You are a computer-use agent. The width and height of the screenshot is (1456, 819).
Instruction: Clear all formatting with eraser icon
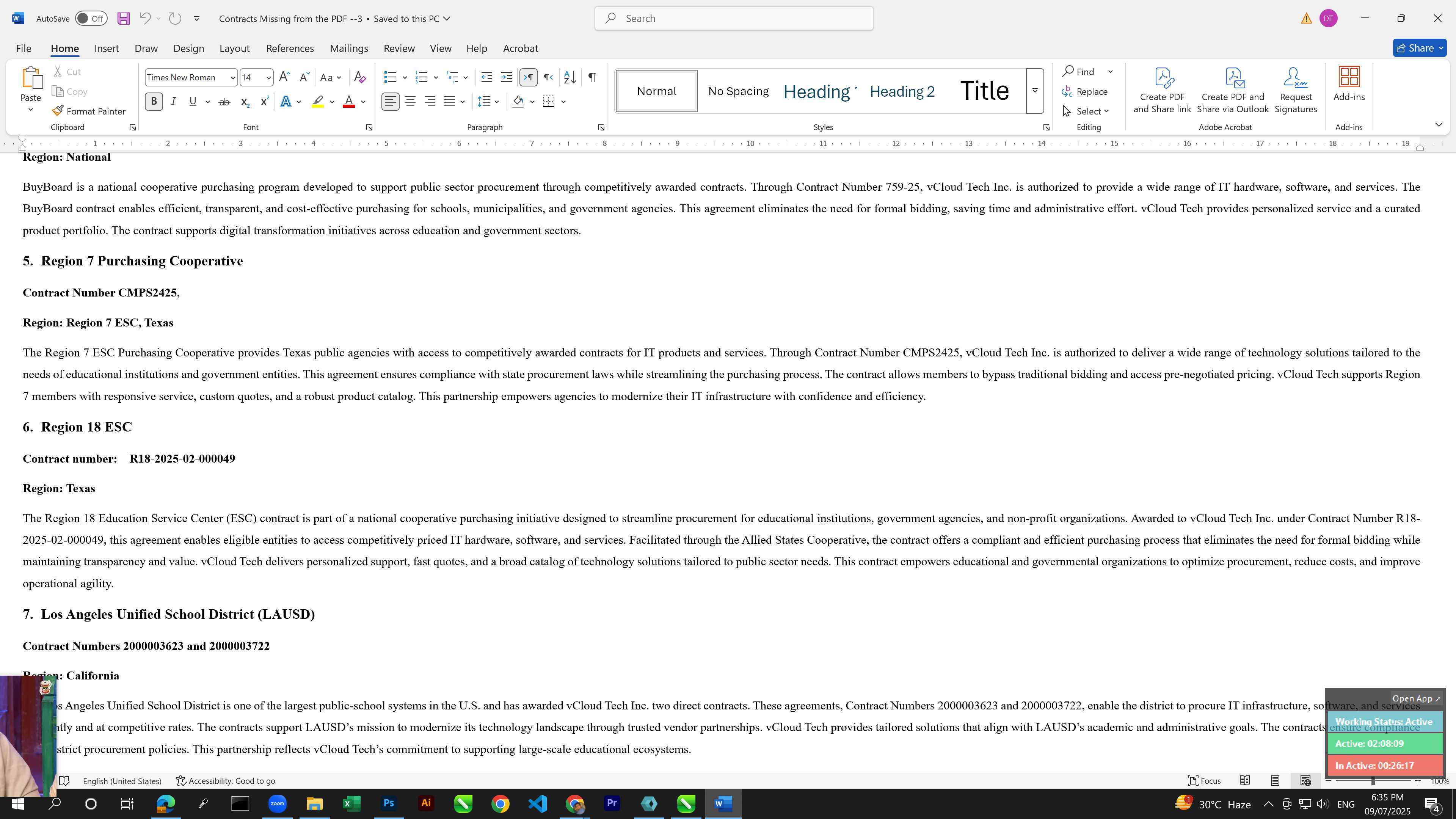coord(360,77)
